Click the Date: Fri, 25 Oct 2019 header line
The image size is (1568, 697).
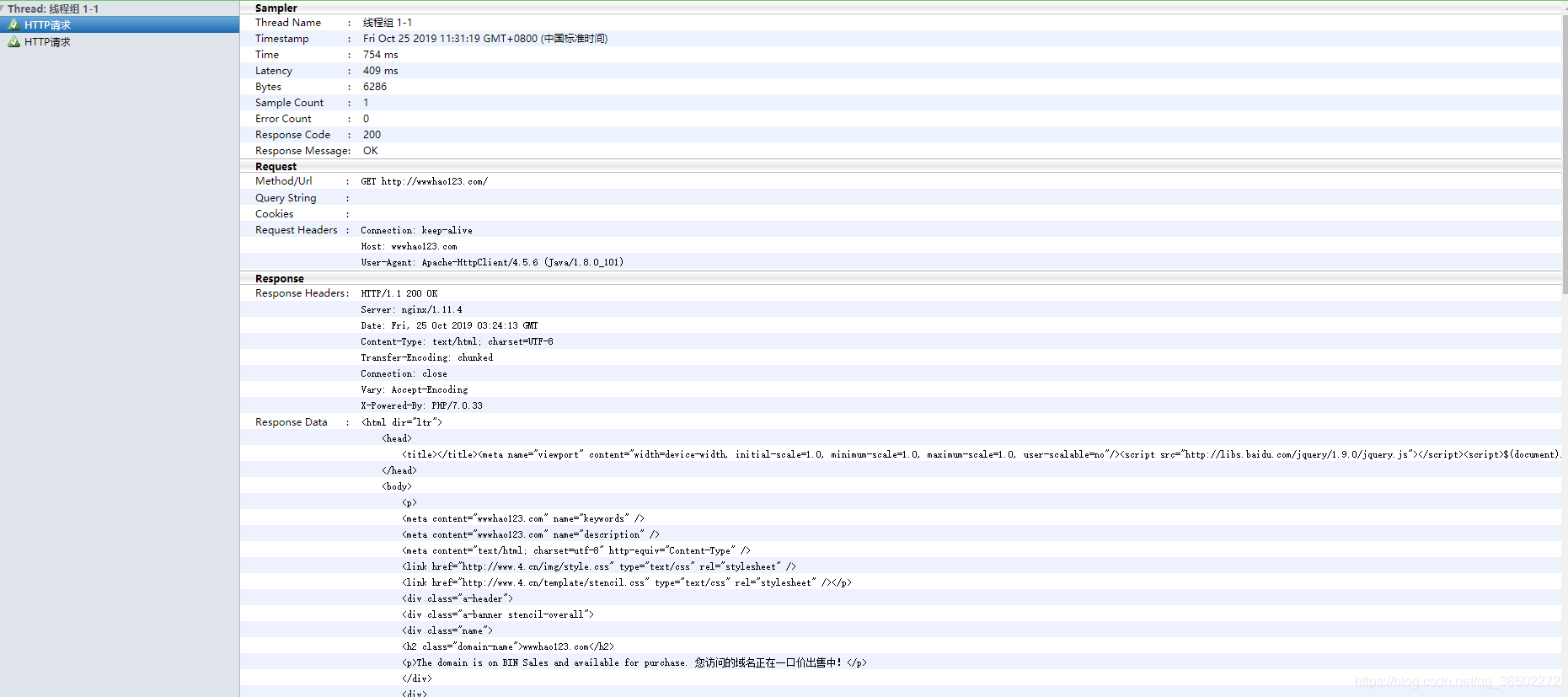click(449, 325)
